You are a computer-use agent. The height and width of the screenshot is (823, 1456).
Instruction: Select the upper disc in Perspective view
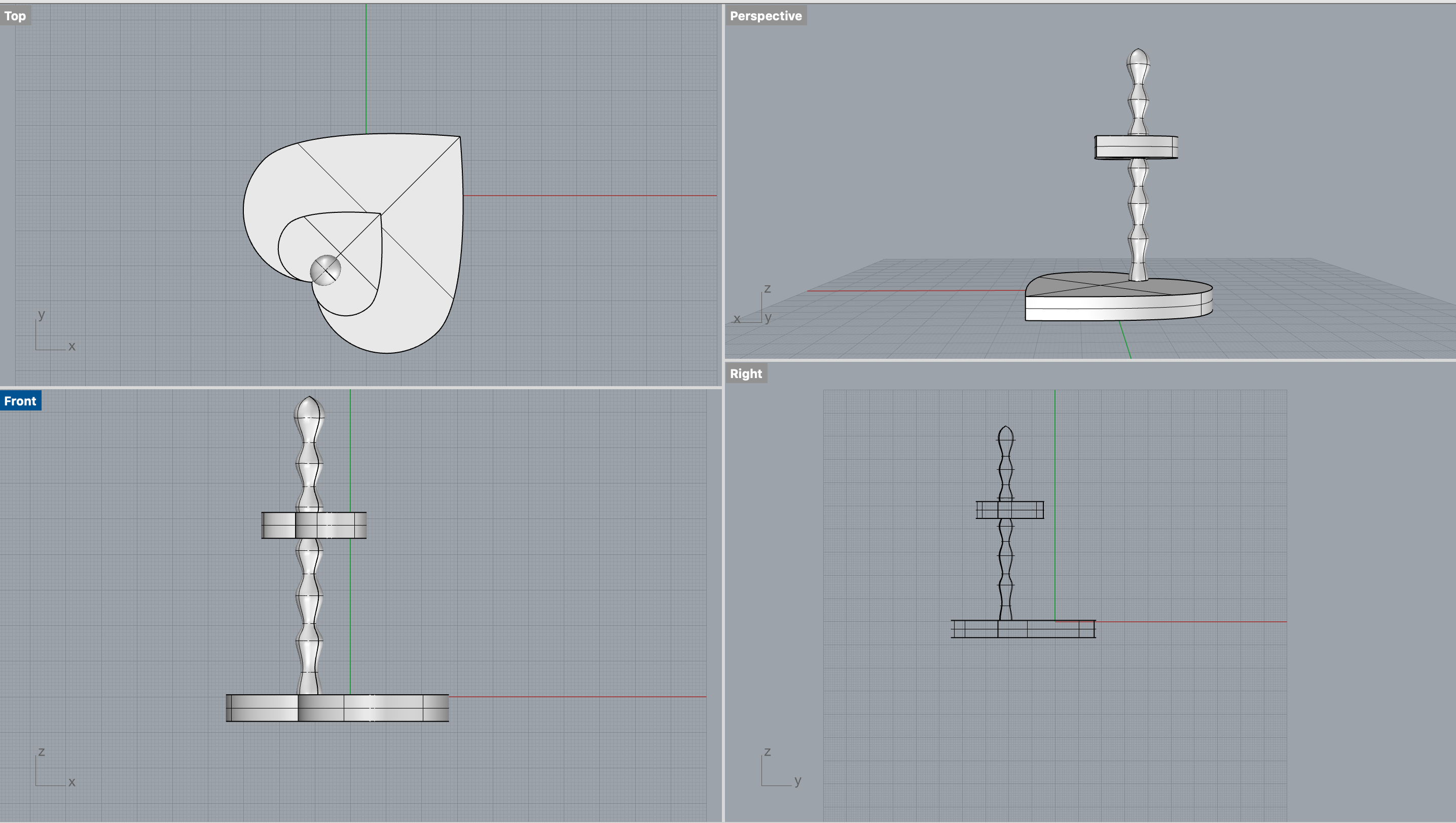(1136, 147)
